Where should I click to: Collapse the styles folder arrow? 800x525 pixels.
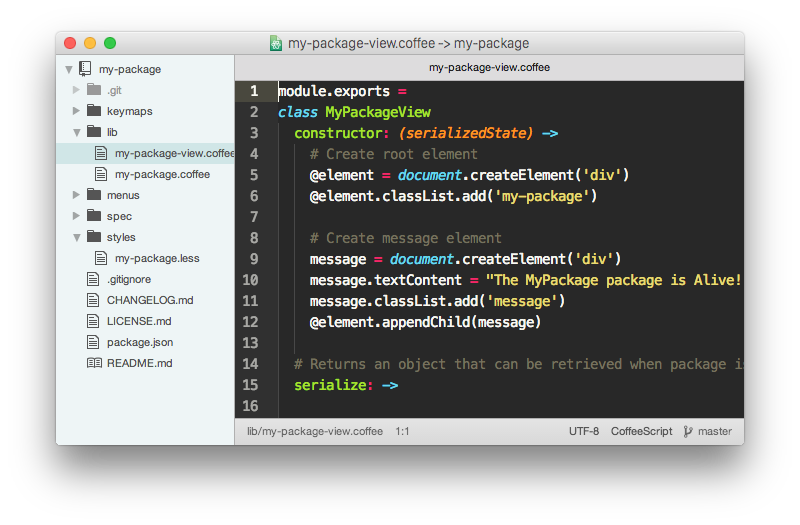point(77,237)
